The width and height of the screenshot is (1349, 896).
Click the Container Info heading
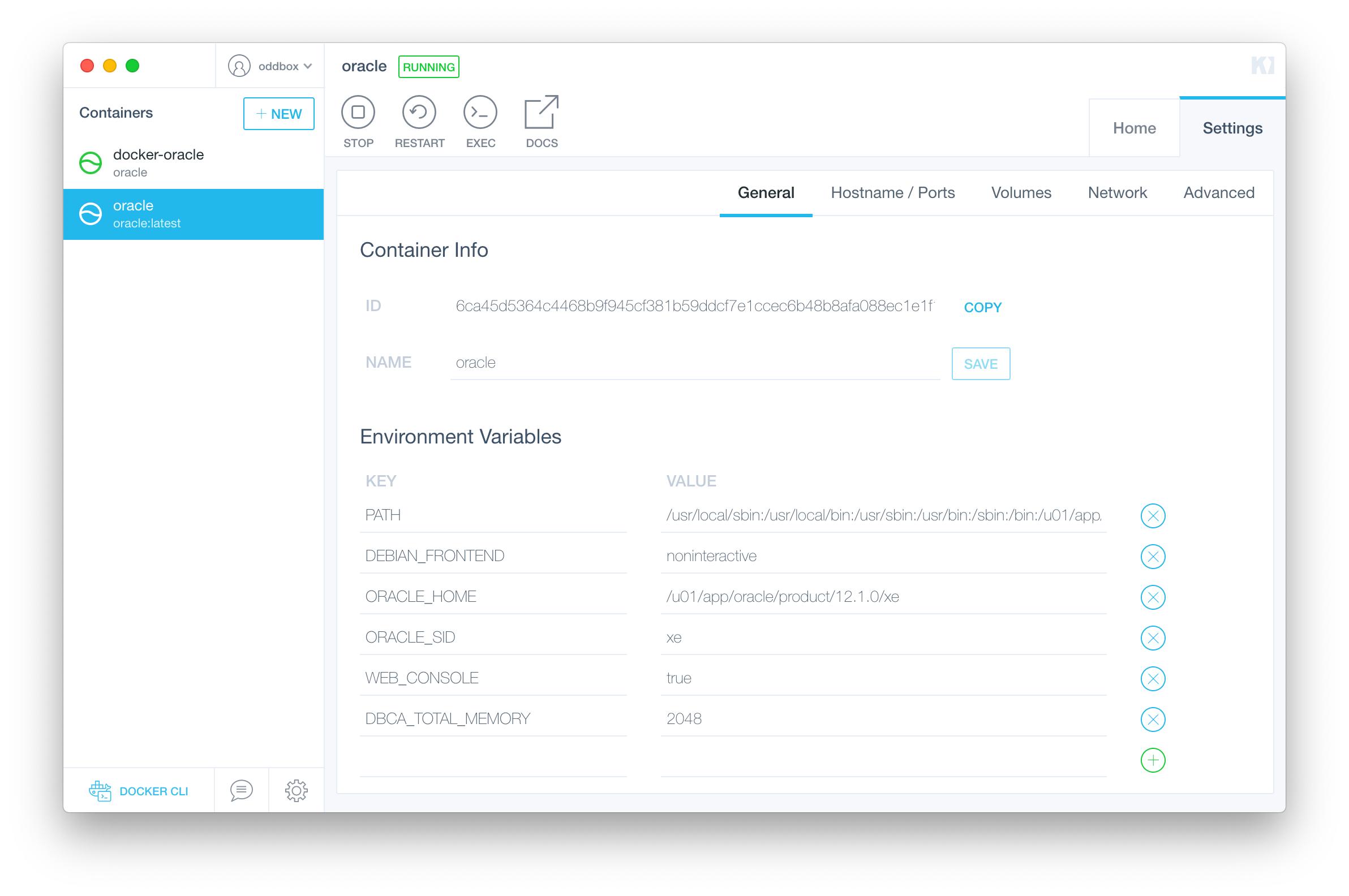coord(424,250)
